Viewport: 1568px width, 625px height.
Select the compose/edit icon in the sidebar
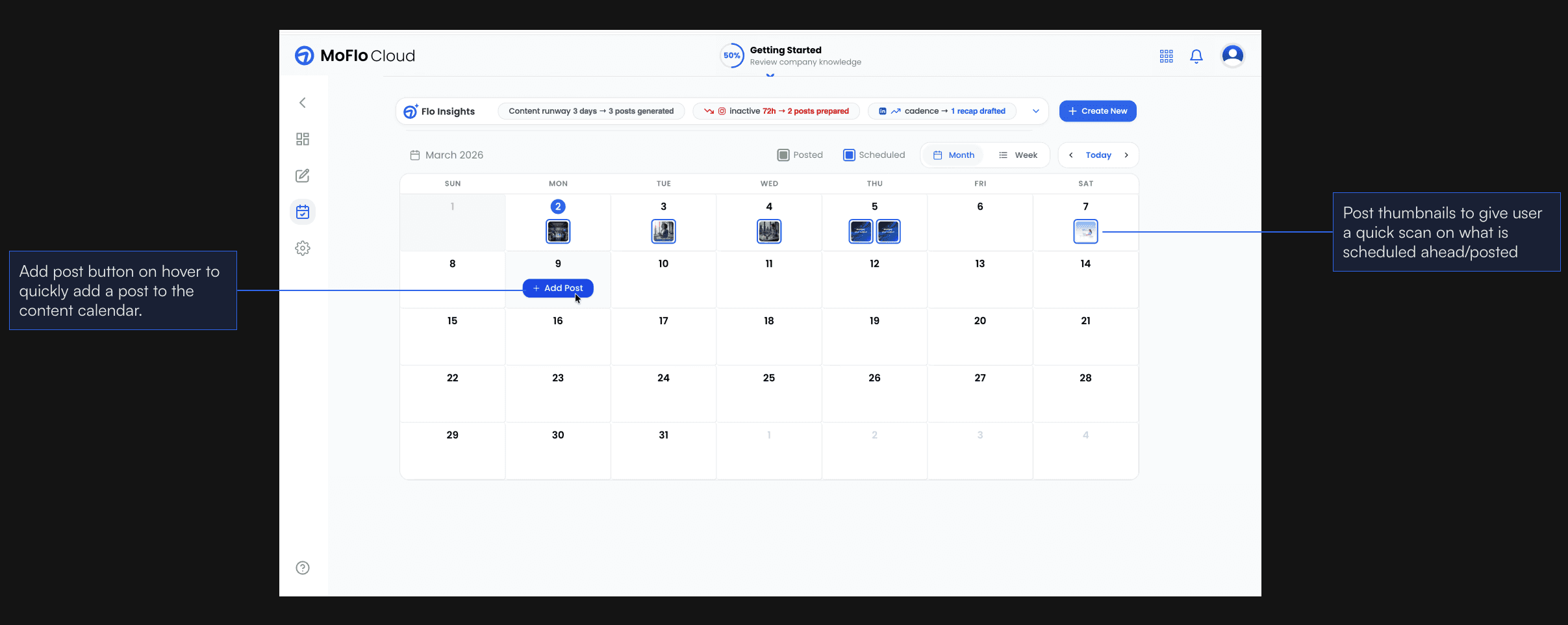303,175
